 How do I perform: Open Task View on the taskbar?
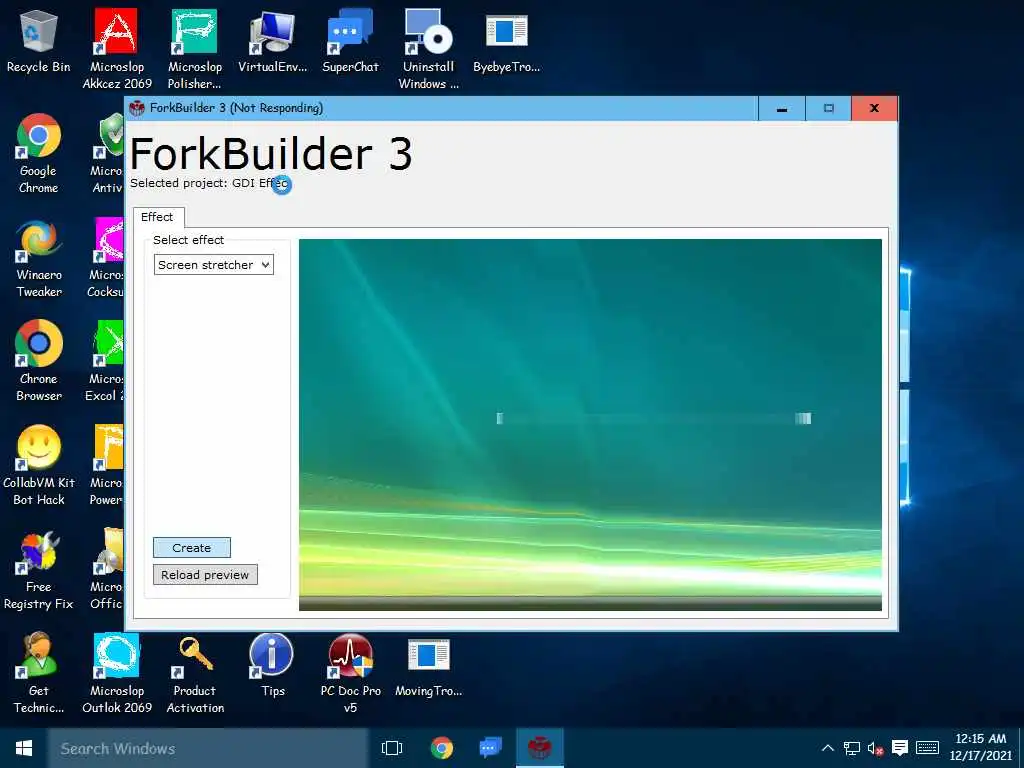point(392,748)
